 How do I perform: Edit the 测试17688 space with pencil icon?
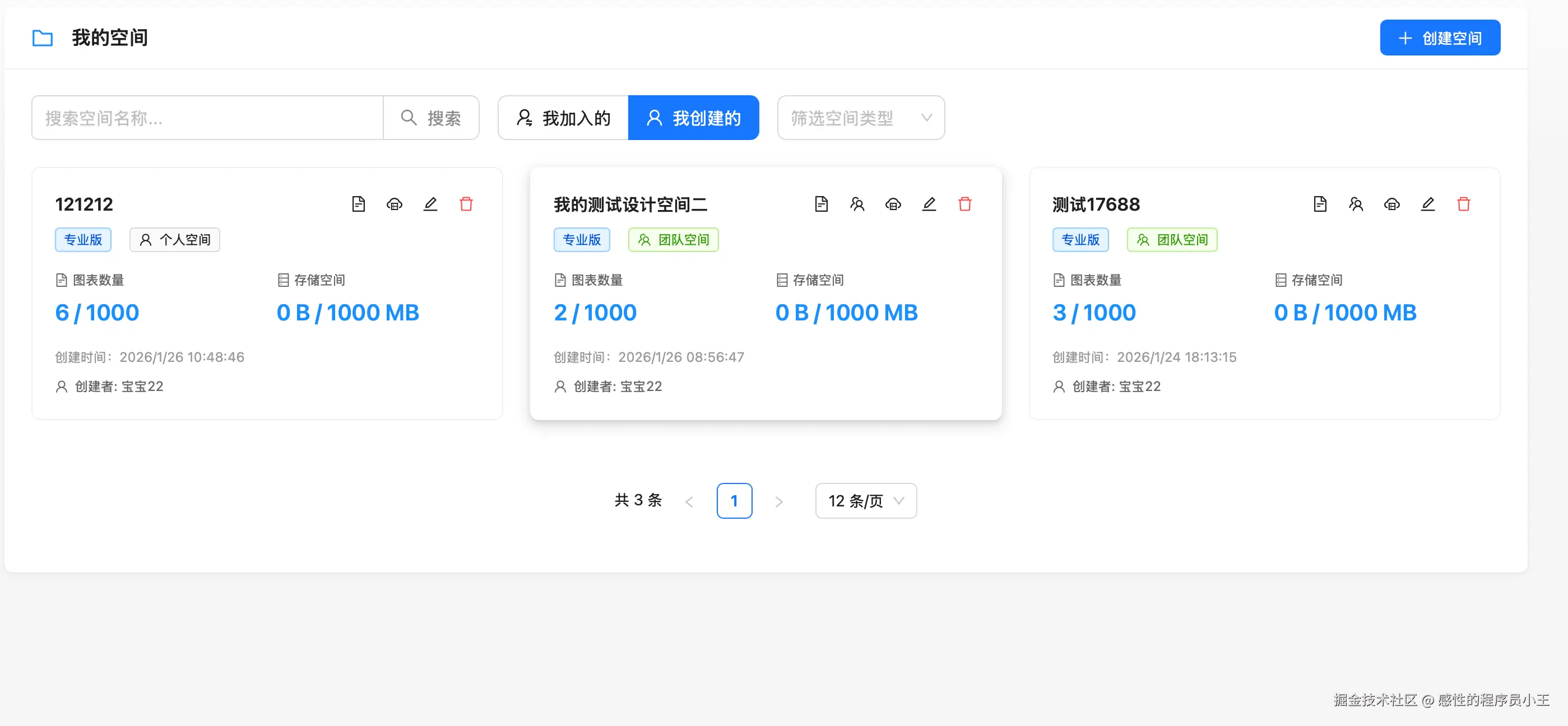[1427, 204]
